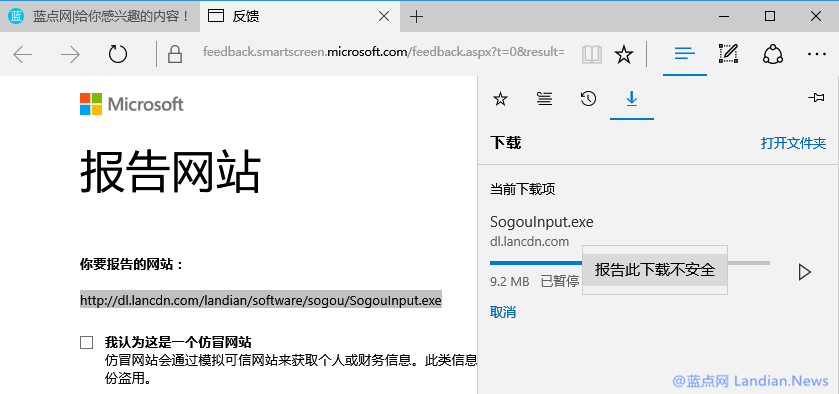Switch to the 蓝点网 browser tab
839x394 pixels.
[x=100, y=17]
